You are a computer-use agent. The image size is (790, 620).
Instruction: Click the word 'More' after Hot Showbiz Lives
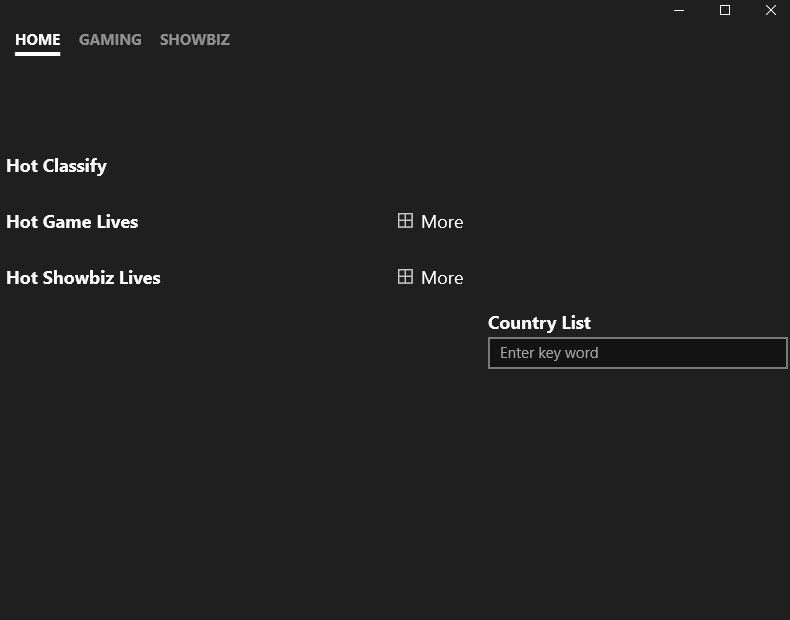[x=442, y=278]
